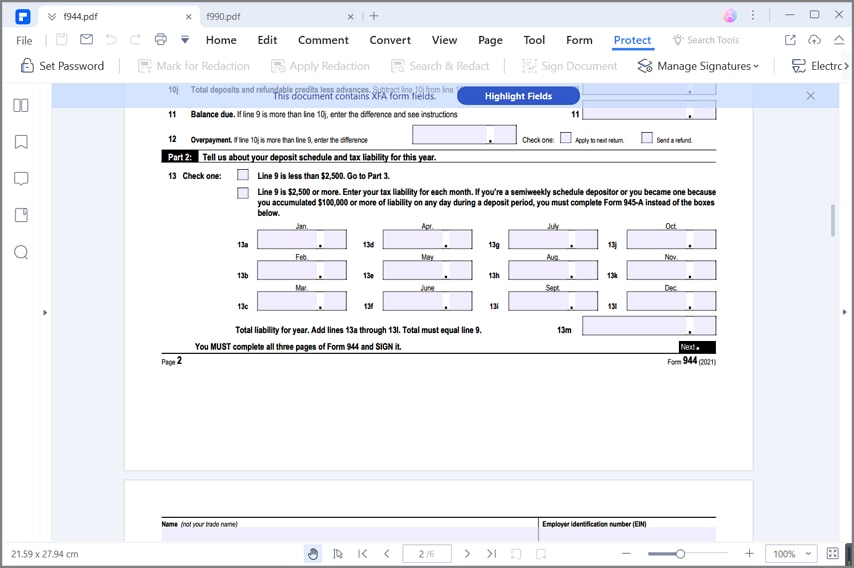The height and width of the screenshot is (568, 854).
Task: Check the Apply to next return box
Action: point(566,138)
